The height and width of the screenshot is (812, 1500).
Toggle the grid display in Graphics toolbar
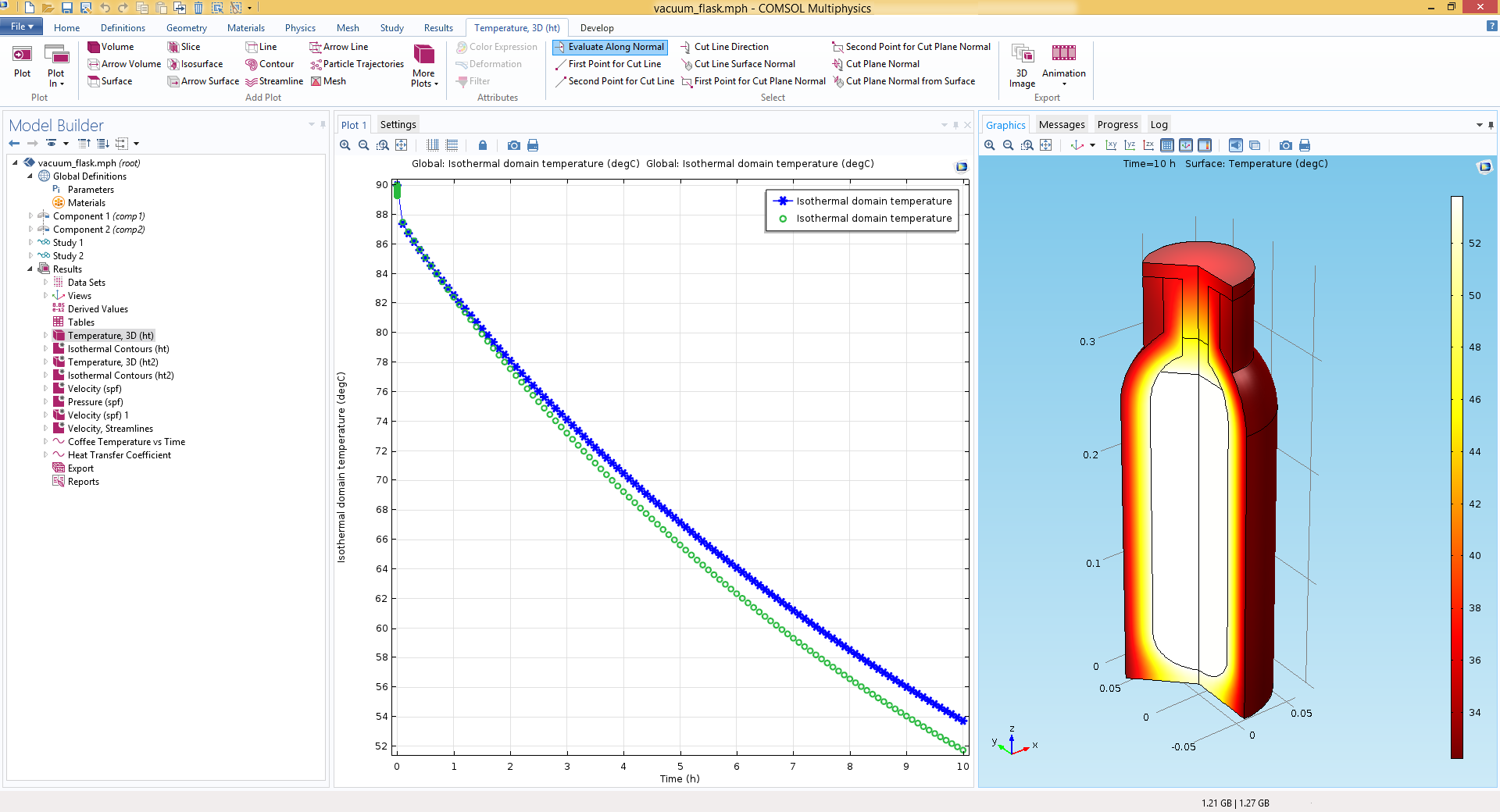pos(1167,145)
